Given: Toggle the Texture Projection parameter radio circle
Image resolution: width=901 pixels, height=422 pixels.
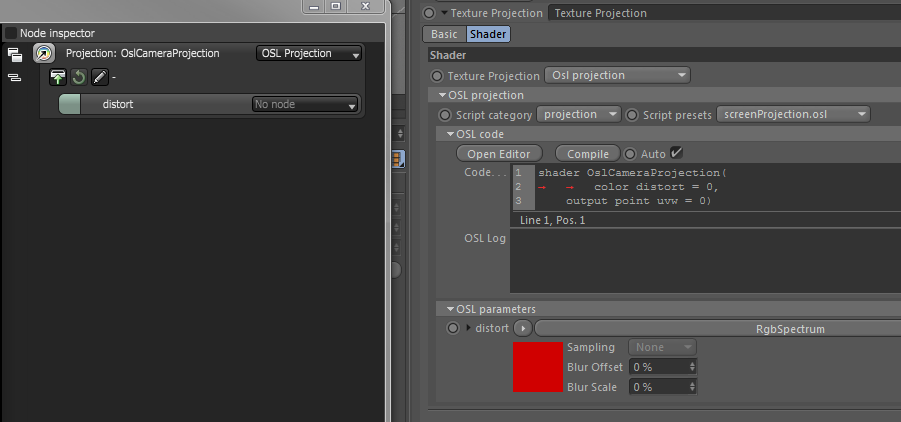Looking at the screenshot, I should coord(437,76).
